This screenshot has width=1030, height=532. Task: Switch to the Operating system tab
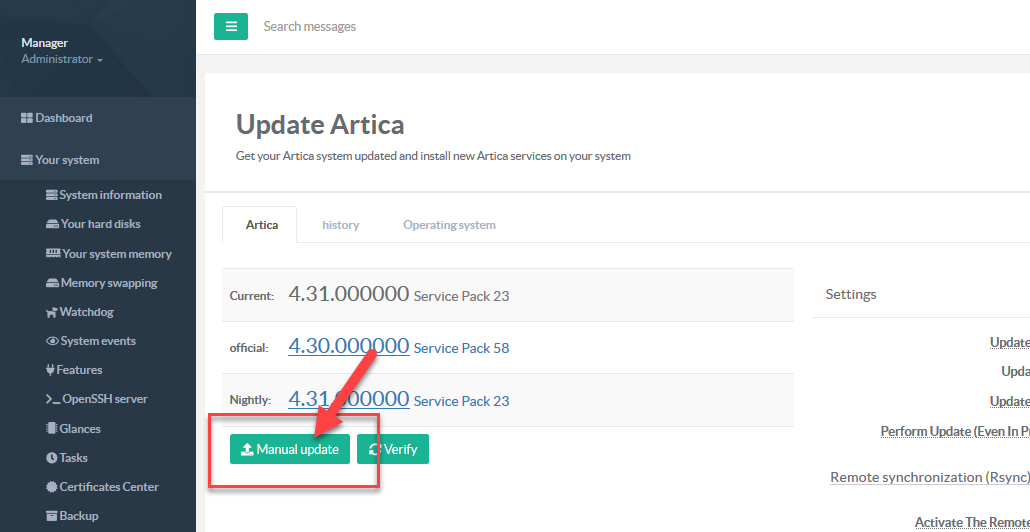click(449, 225)
